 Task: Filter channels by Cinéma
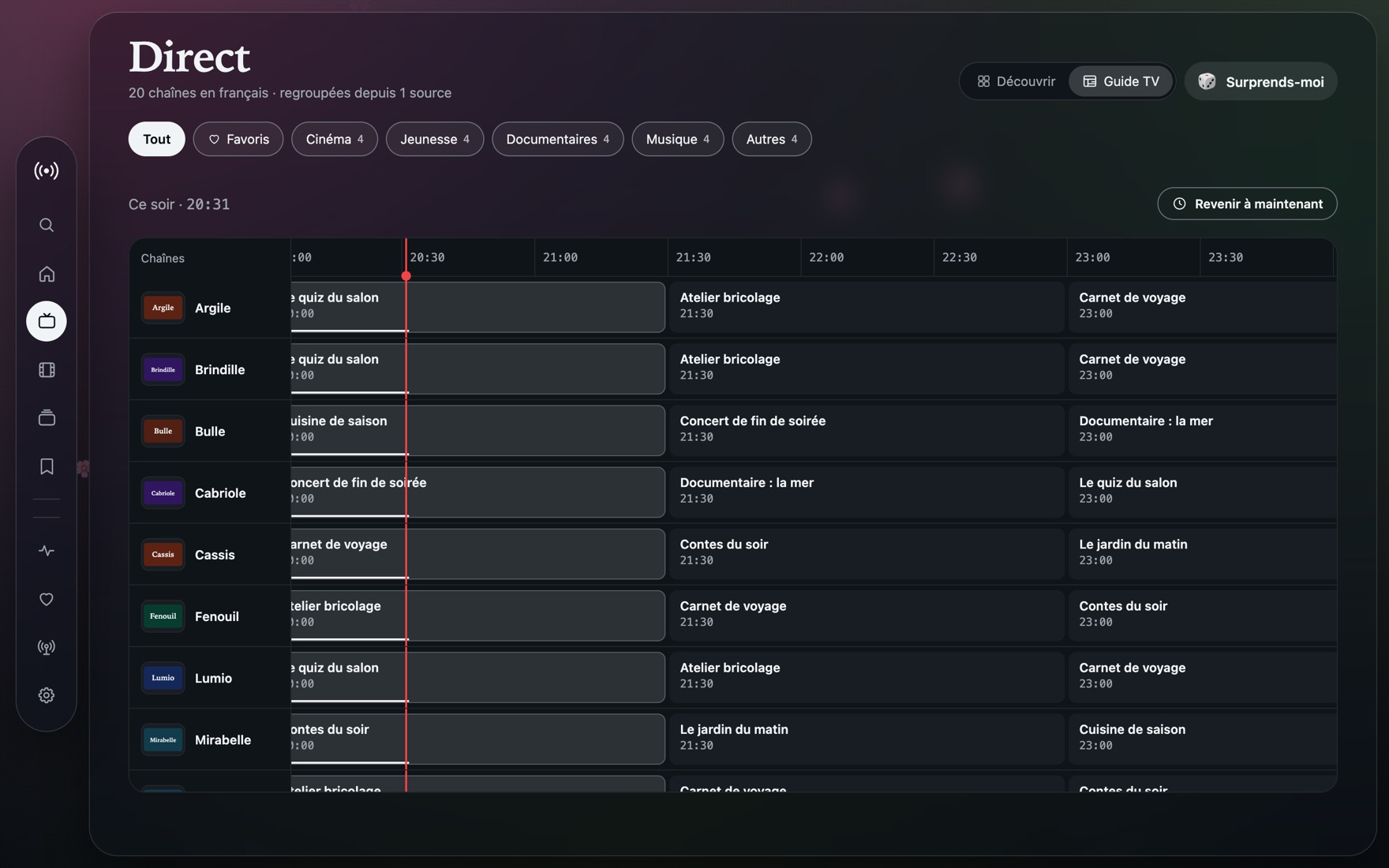335,139
